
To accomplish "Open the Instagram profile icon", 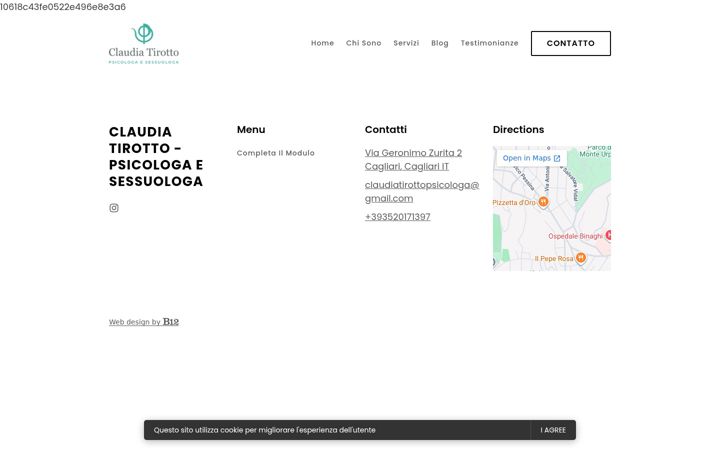I will [x=114, y=208].
